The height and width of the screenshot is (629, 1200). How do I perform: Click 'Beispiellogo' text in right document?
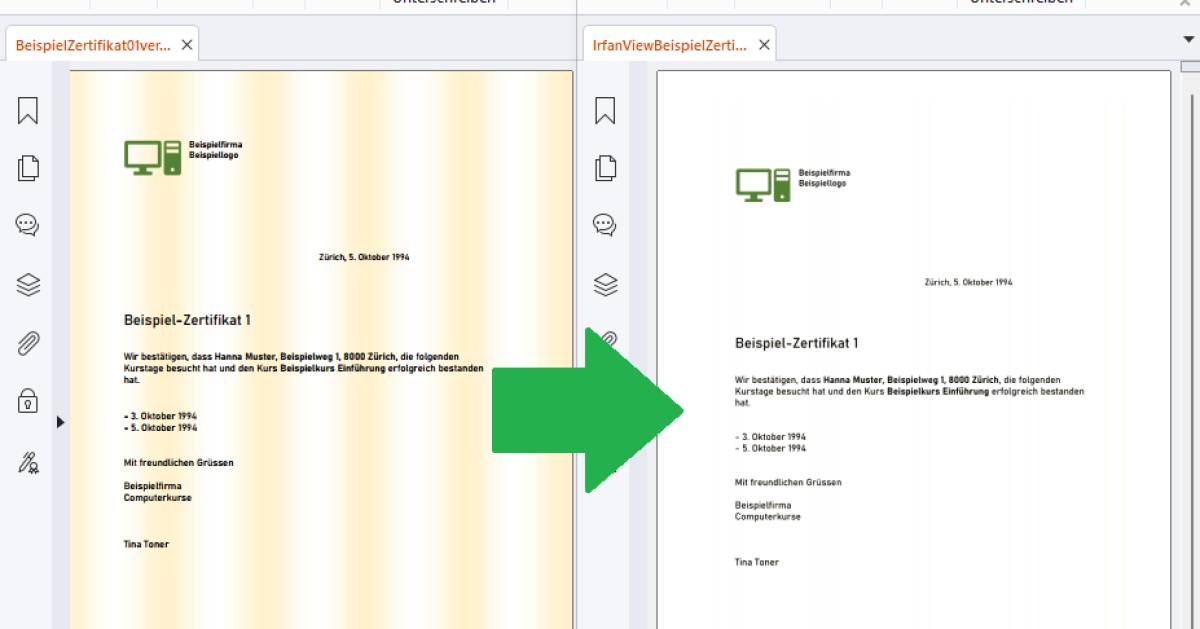[x=822, y=183]
